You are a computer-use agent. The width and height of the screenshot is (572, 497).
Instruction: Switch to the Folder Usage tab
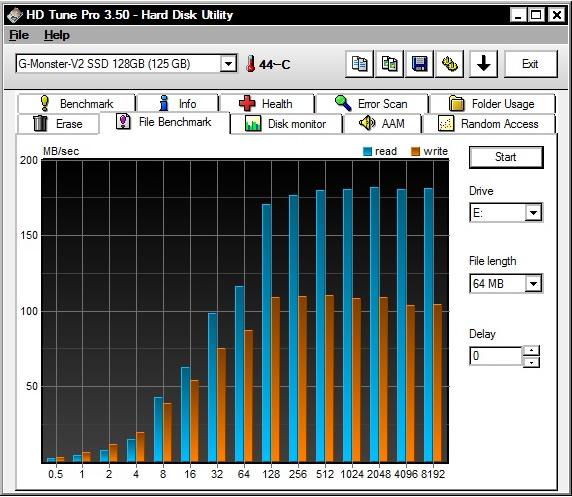(x=492, y=104)
